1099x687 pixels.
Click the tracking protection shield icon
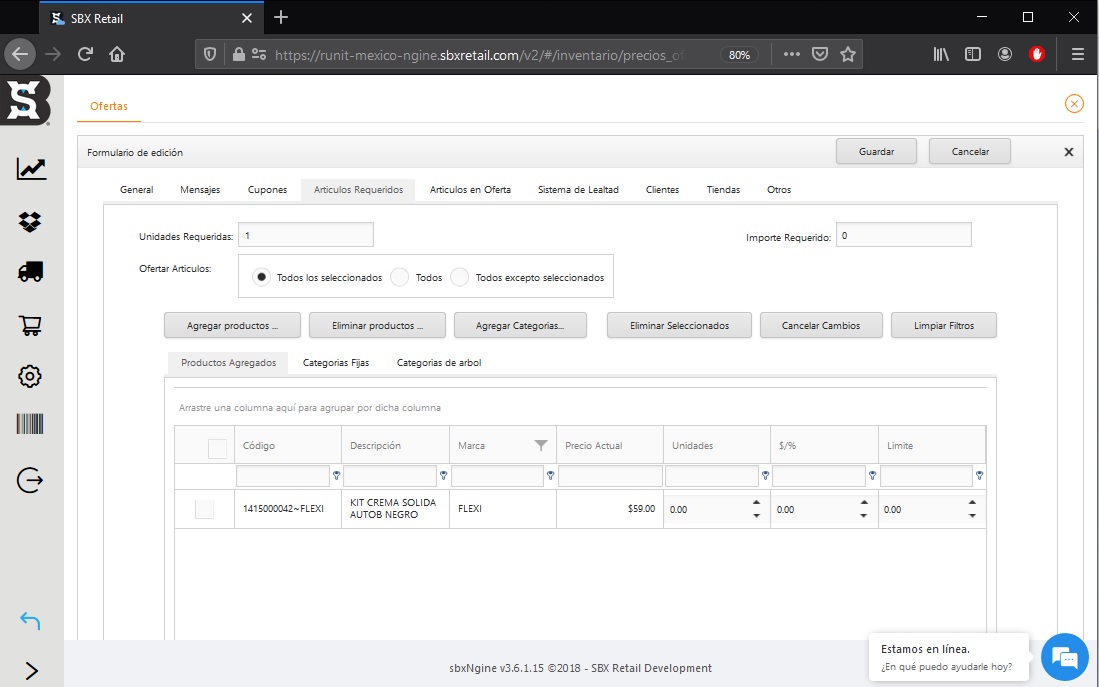[210, 54]
